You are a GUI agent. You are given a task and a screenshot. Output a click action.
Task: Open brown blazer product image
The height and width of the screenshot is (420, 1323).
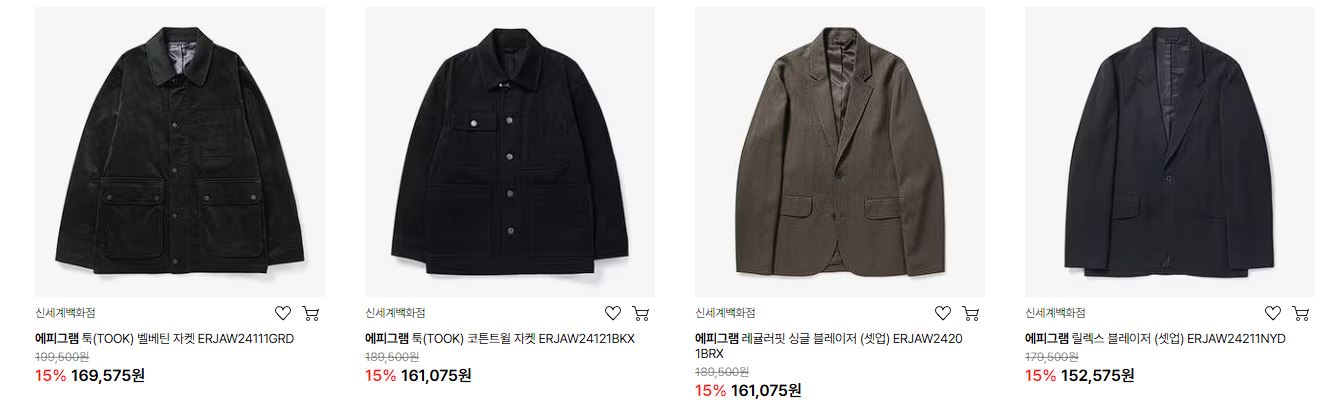tap(840, 152)
